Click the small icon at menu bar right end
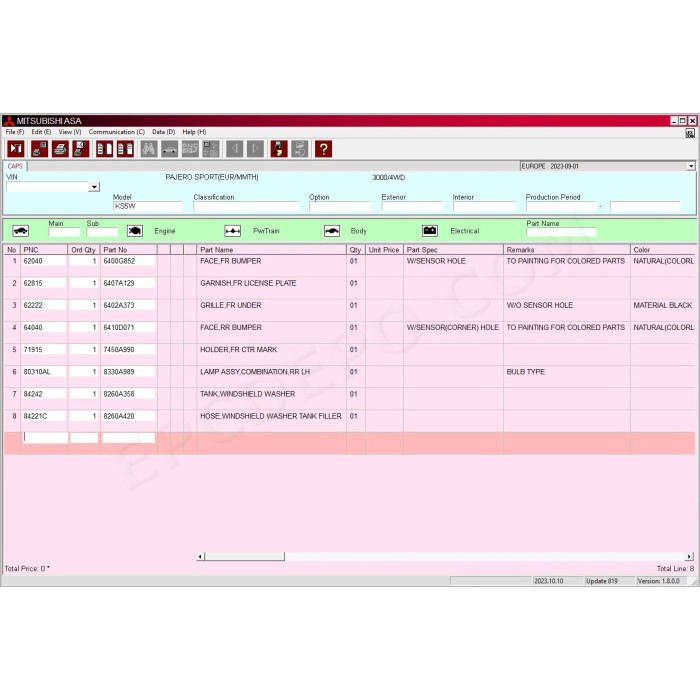 tap(690, 133)
